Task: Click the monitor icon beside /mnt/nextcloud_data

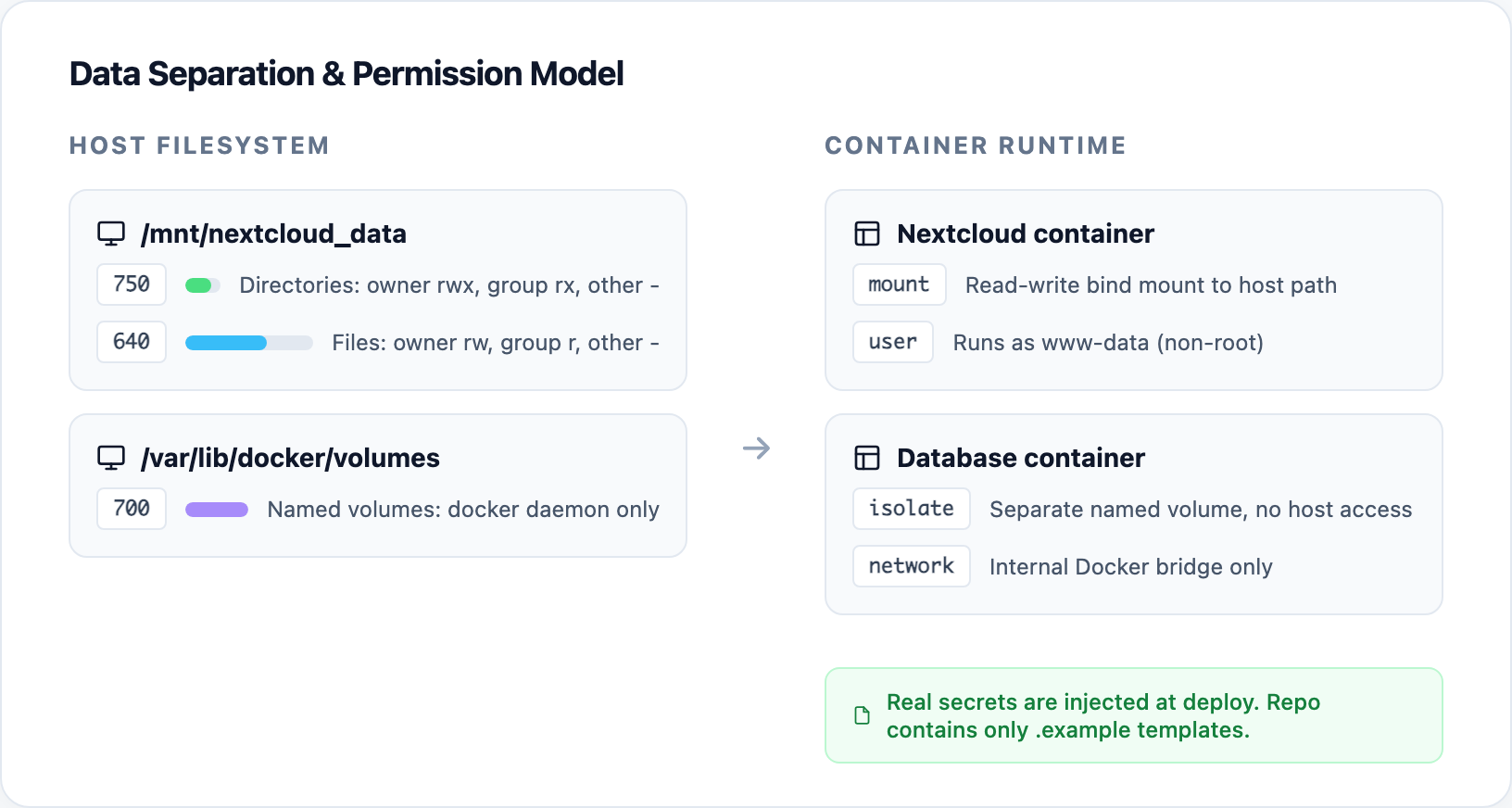Action: click(x=111, y=234)
